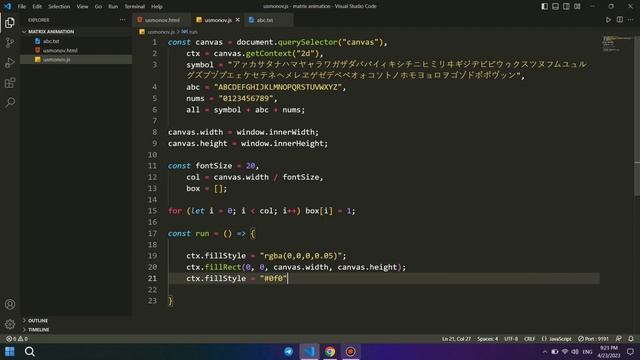Screen dimensions: 640x360
Task: Open the Run and Debug view
Action: (x=10, y=62)
